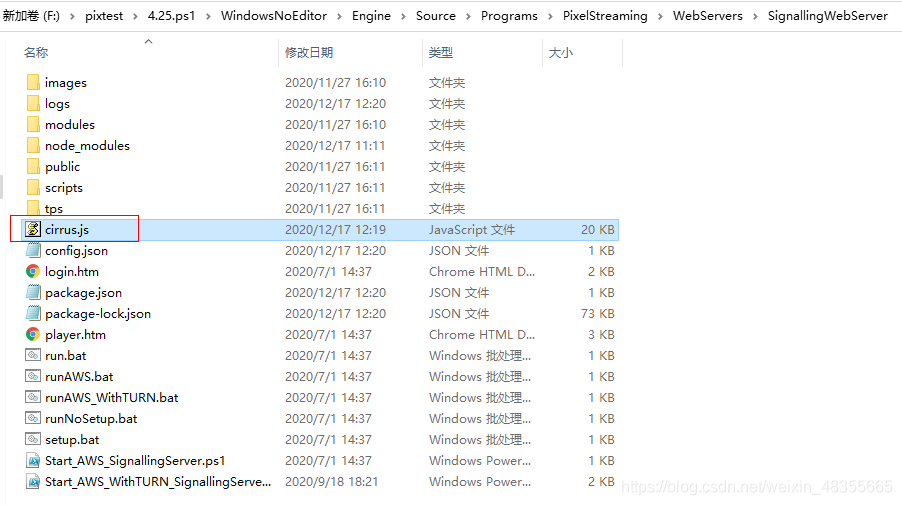Expand the chevron after 4.25.ps1
The height and width of the screenshot is (505, 902).
pos(208,16)
